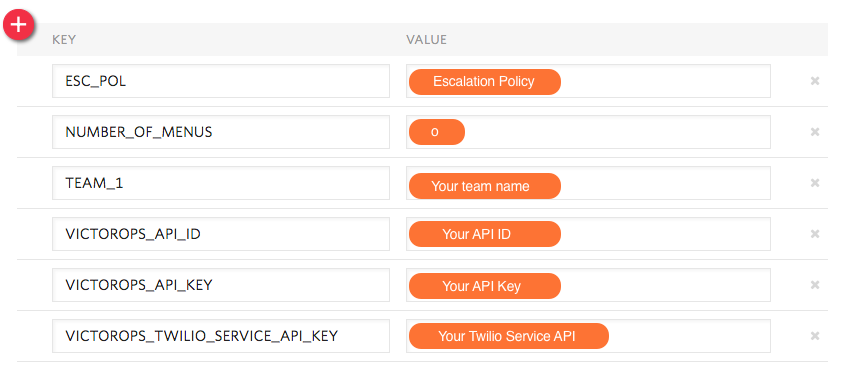Click the Escalation Policy value pill

point(485,81)
